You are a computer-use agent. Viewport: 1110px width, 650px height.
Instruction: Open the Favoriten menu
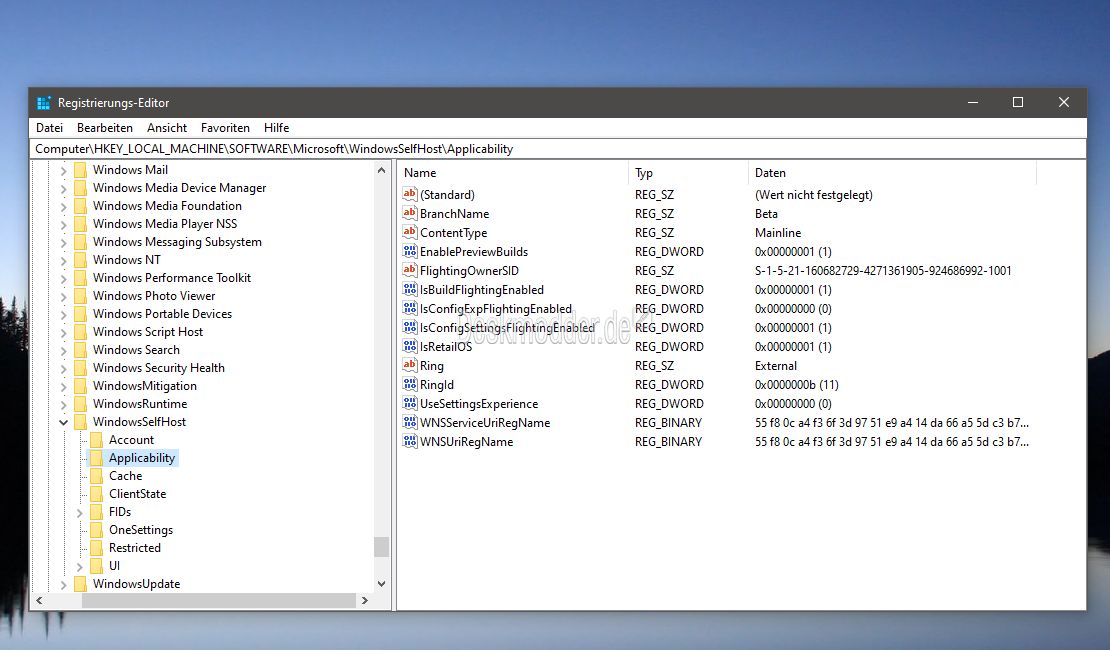225,127
